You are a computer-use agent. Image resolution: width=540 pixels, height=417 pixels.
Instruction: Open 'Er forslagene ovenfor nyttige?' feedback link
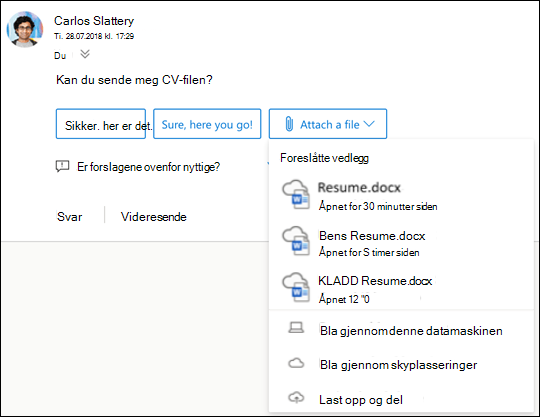click(148, 167)
